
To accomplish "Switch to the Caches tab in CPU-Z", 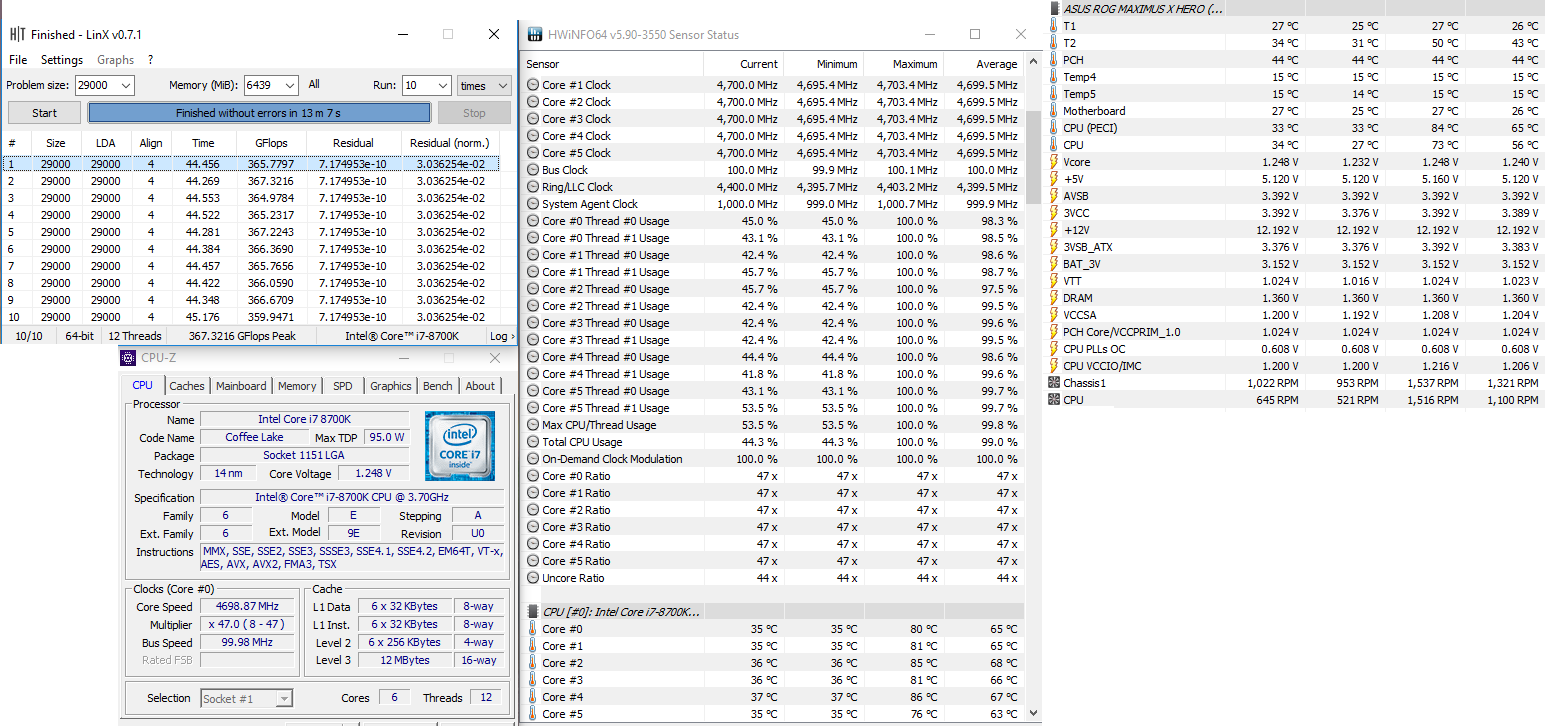I will pyautogui.click(x=187, y=386).
